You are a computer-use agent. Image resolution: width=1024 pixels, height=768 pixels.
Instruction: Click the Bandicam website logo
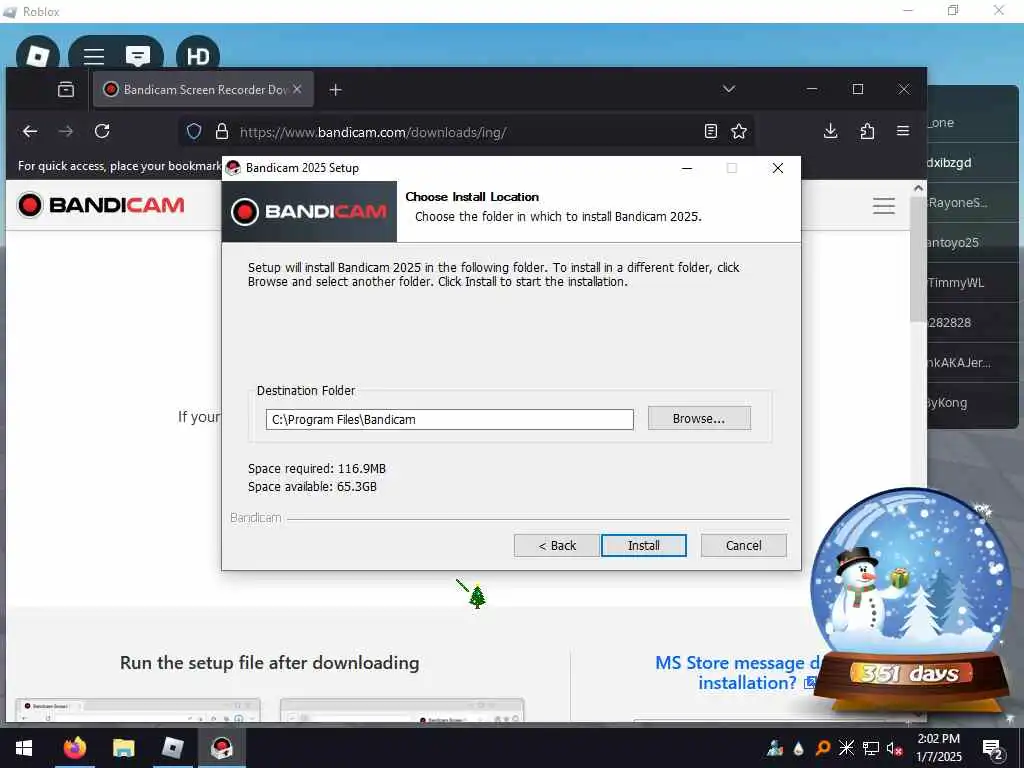tap(101, 205)
